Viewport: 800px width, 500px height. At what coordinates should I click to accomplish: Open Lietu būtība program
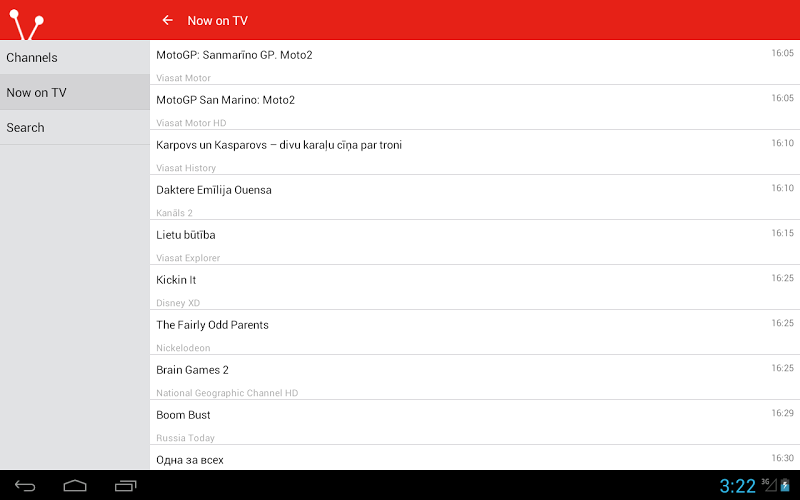(x=474, y=242)
